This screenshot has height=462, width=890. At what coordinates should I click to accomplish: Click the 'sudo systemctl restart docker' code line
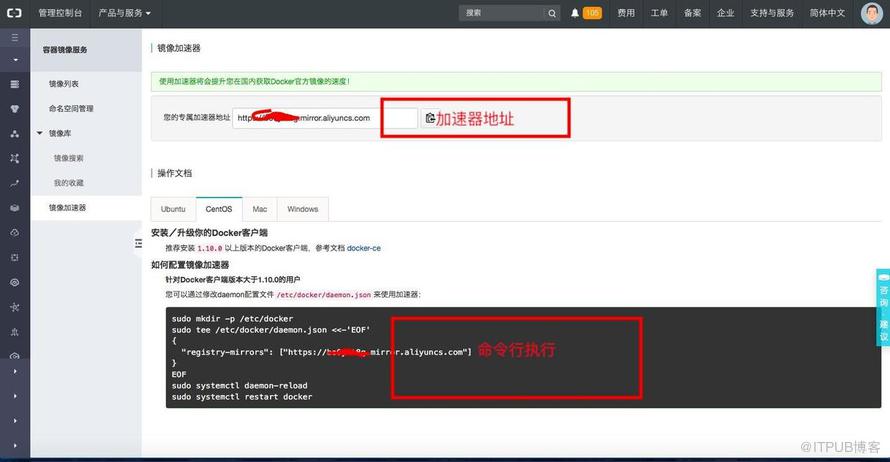click(242, 397)
